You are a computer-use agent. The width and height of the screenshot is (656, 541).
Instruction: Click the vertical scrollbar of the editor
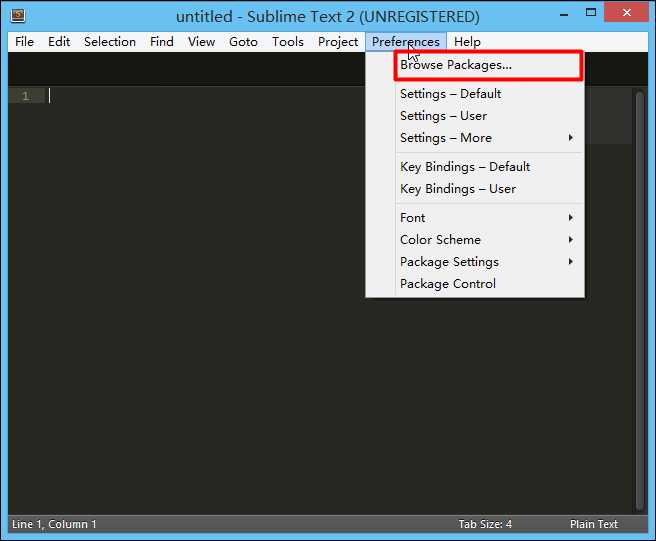coord(639,301)
